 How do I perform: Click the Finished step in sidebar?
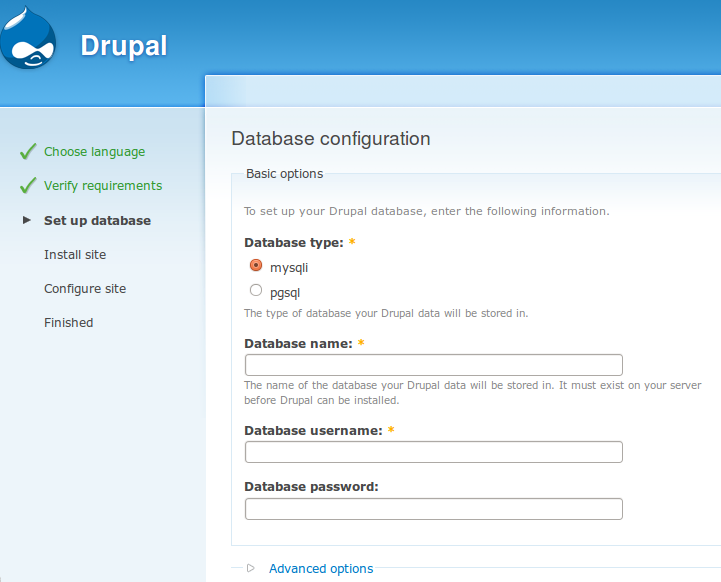click(68, 323)
